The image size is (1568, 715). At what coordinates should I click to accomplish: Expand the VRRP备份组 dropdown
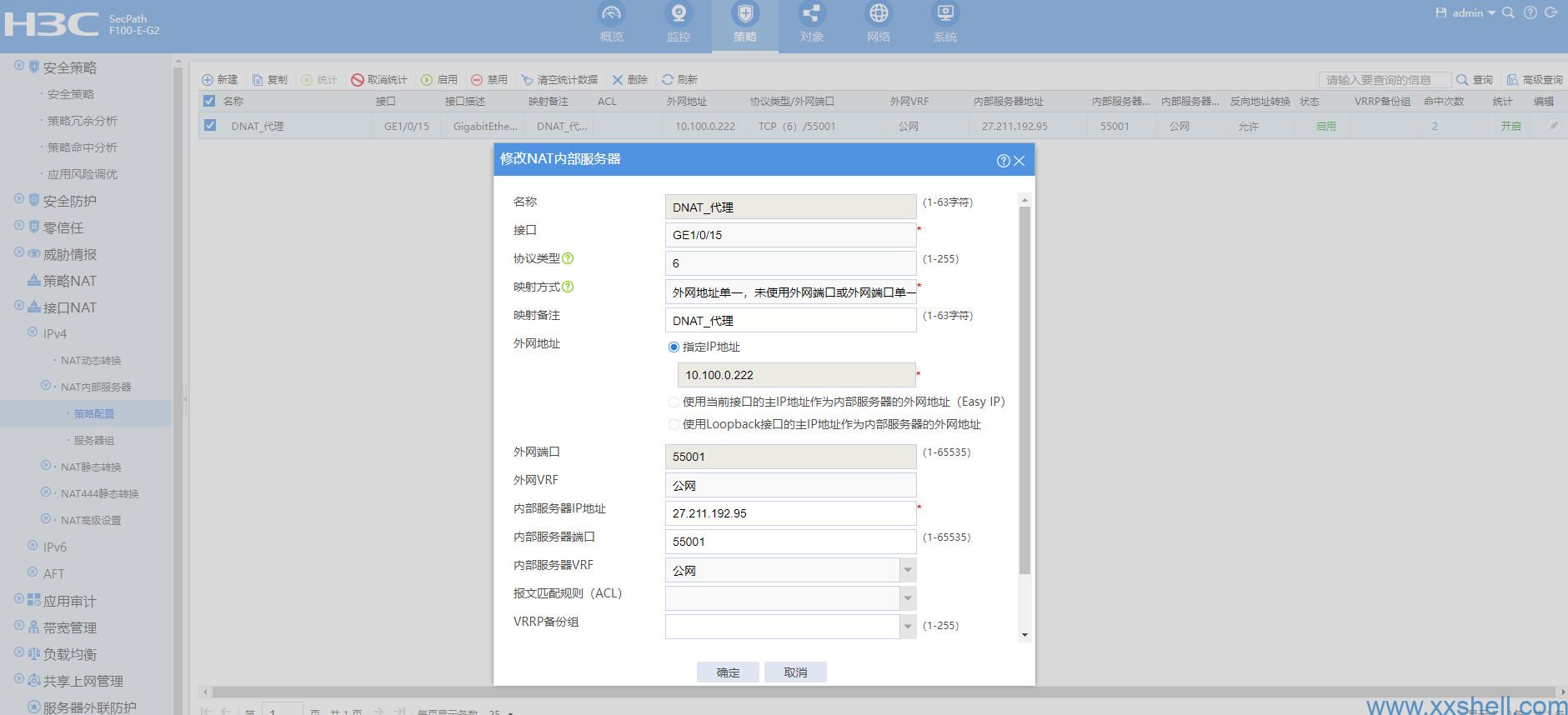coord(907,626)
